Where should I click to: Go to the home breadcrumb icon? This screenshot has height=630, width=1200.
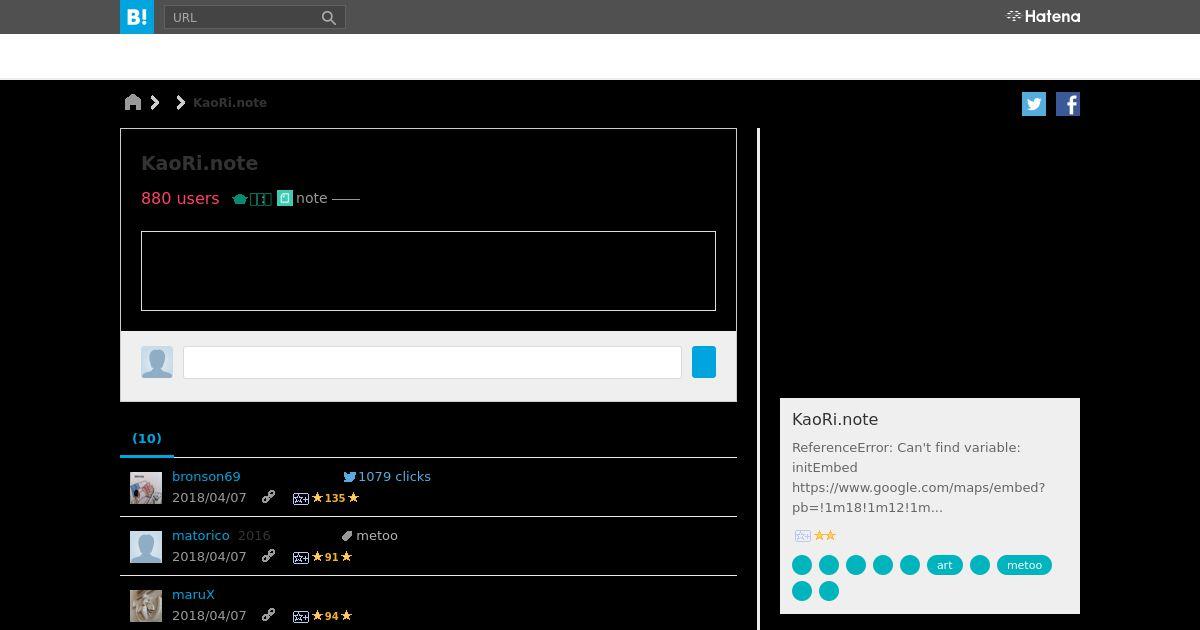pos(133,102)
